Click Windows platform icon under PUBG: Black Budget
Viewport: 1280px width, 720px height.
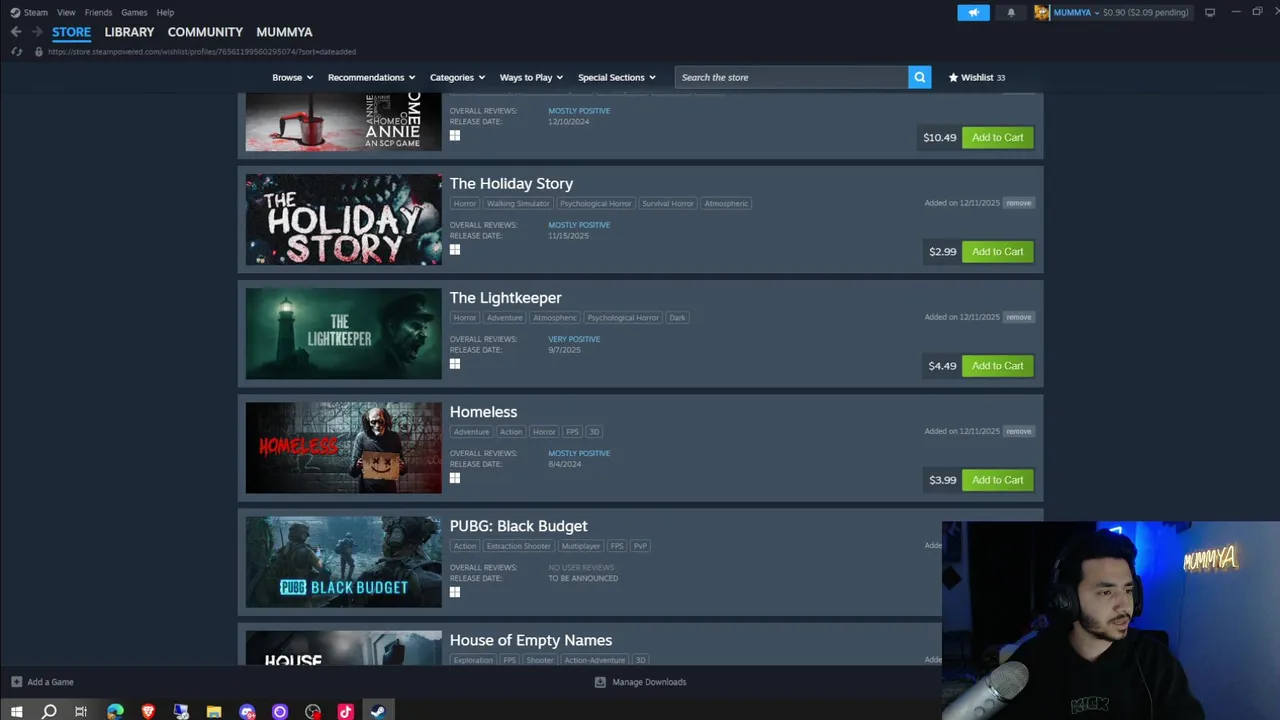(x=455, y=592)
